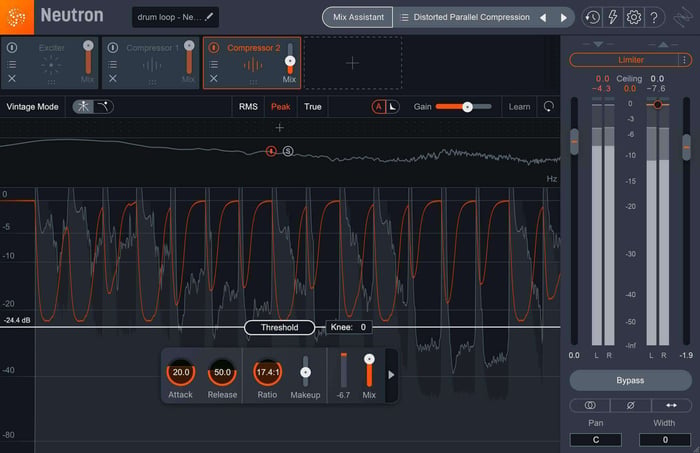Toggle the Compressor 2 power button
The height and width of the screenshot is (453, 700).
coord(214,47)
